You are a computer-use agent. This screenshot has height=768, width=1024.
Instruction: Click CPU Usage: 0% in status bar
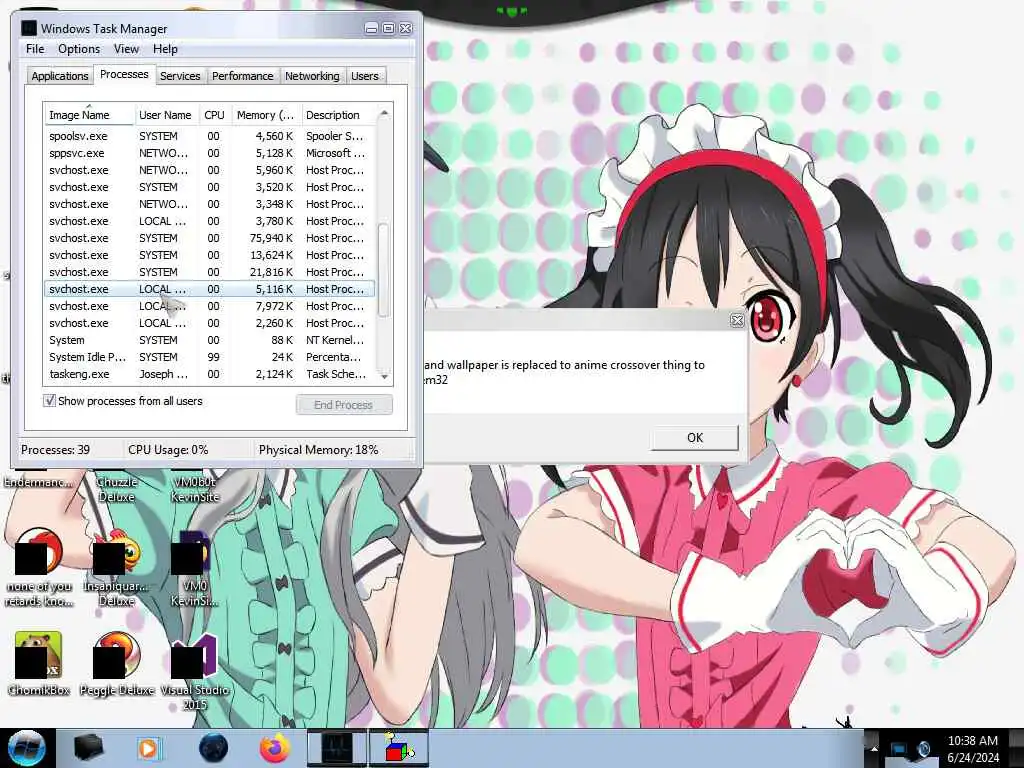pyautogui.click(x=168, y=450)
